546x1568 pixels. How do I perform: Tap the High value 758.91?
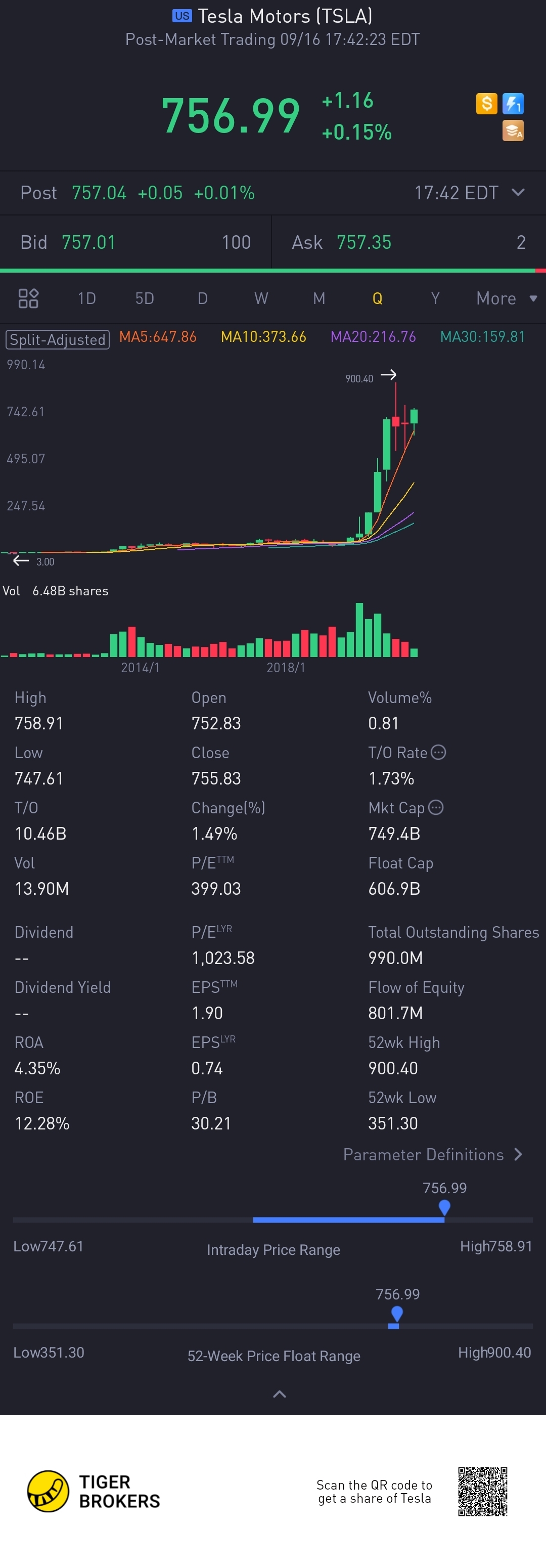pos(39,723)
